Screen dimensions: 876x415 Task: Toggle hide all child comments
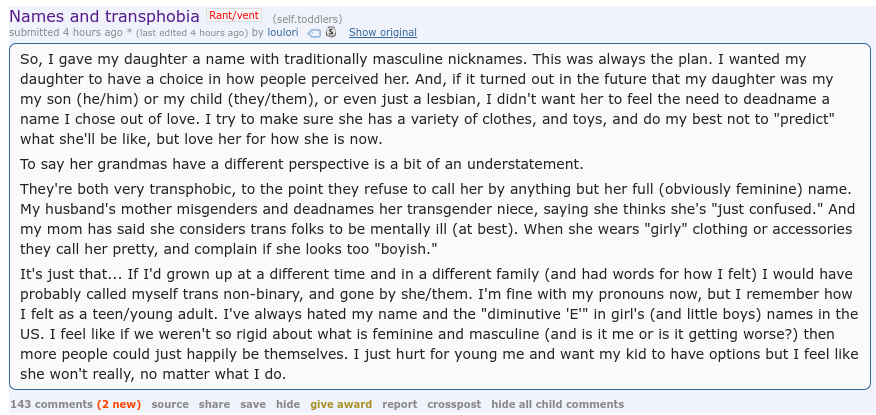(558, 404)
